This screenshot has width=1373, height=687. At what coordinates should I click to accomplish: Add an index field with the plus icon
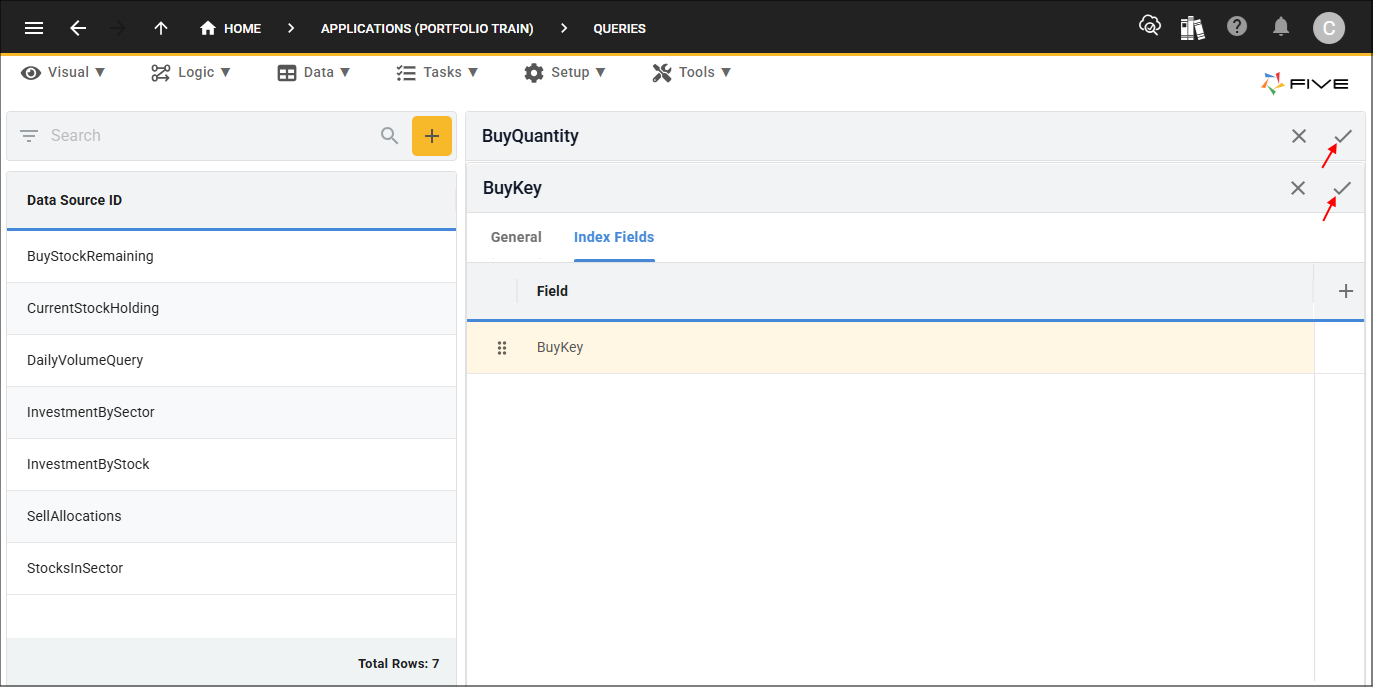[1346, 291]
